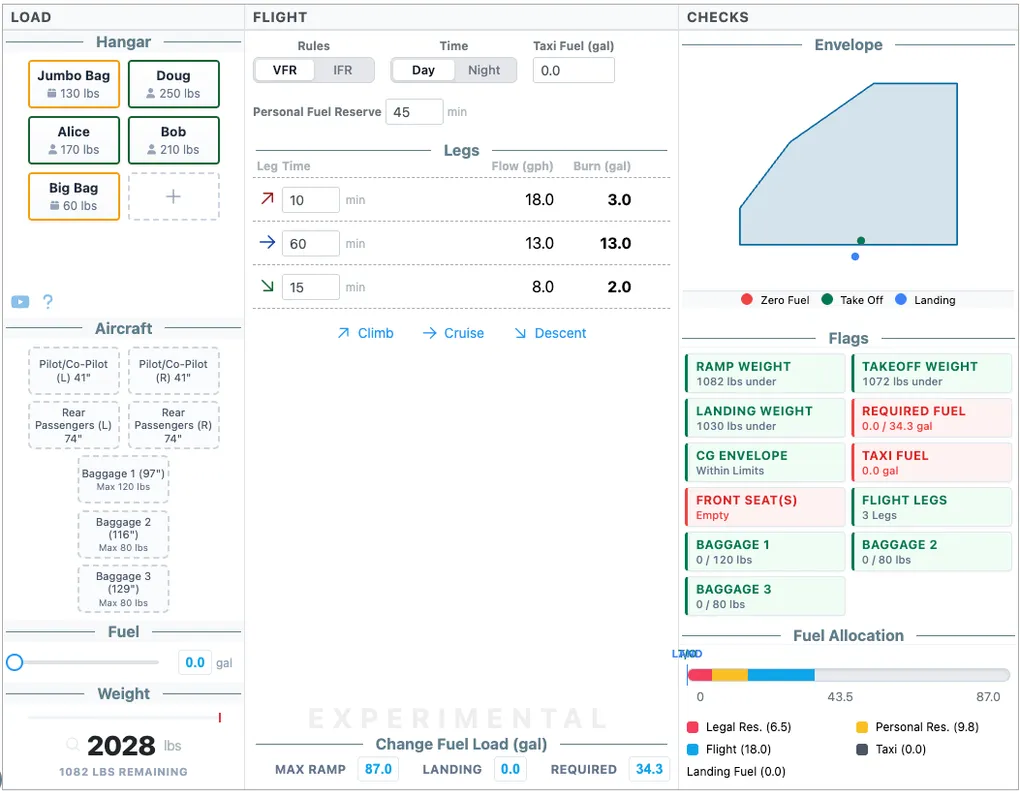Click the question mark help icon
Image resolution: width=1020 pixels, height=791 pixels.
(47, 302)
